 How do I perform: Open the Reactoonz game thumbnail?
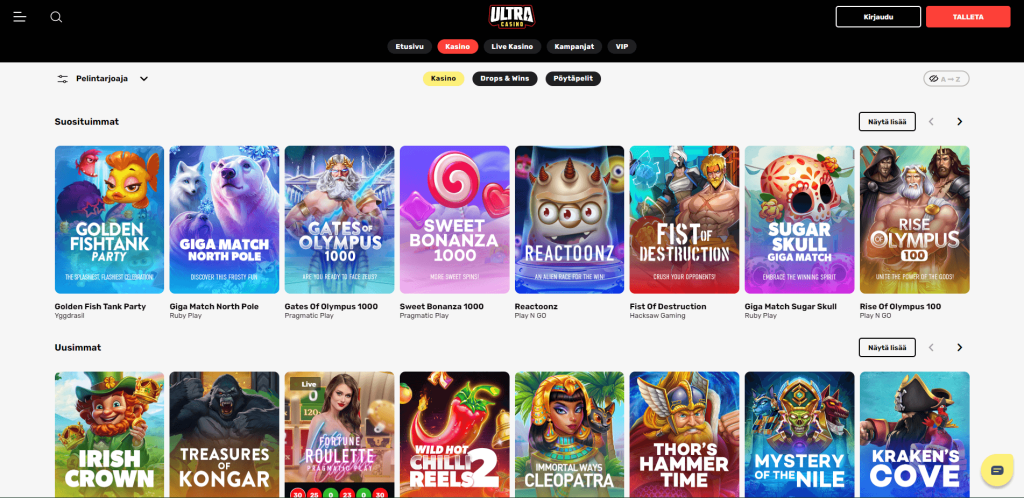[569, 220]
